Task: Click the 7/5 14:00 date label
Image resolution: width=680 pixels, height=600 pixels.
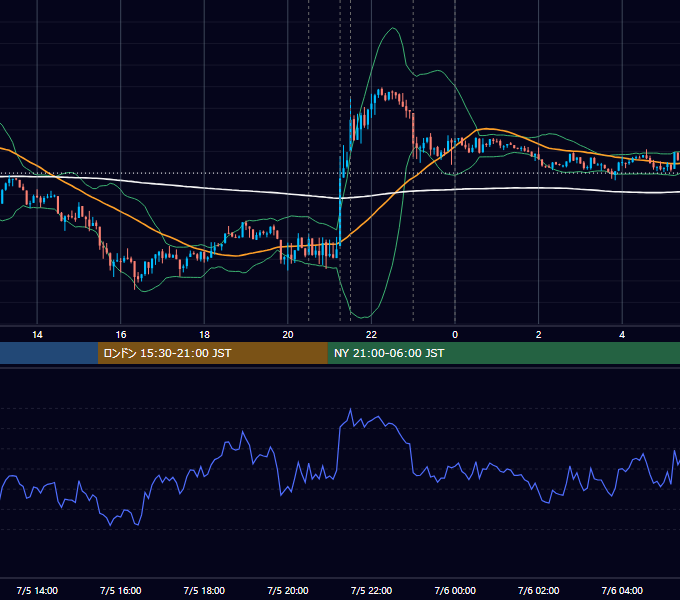Action: (x=37, y=590)
